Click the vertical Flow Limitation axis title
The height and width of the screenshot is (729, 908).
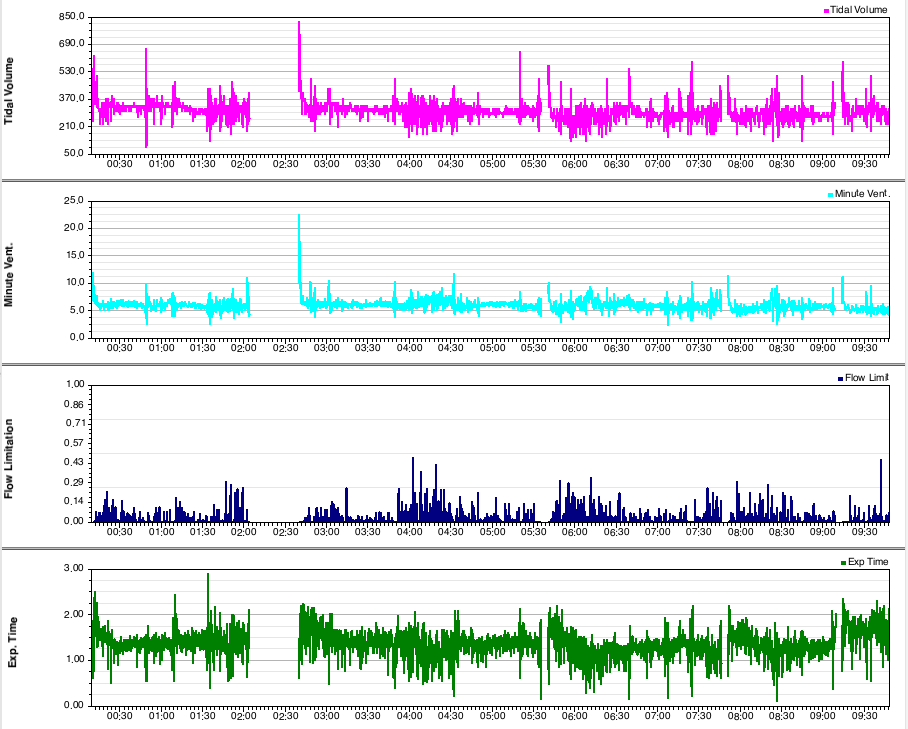[x=9, y=459]
